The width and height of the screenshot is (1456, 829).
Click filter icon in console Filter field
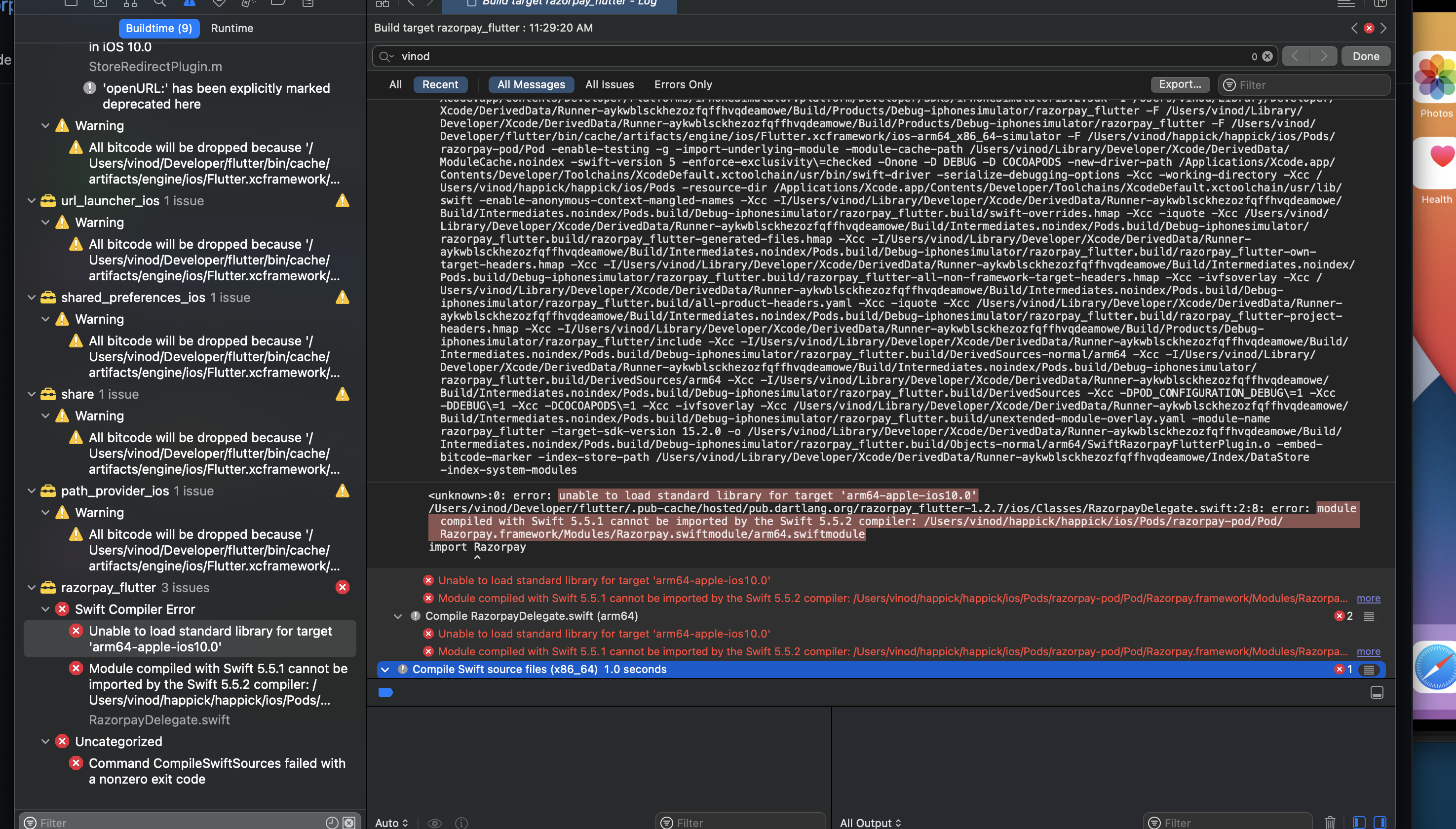pos(1154,823)
